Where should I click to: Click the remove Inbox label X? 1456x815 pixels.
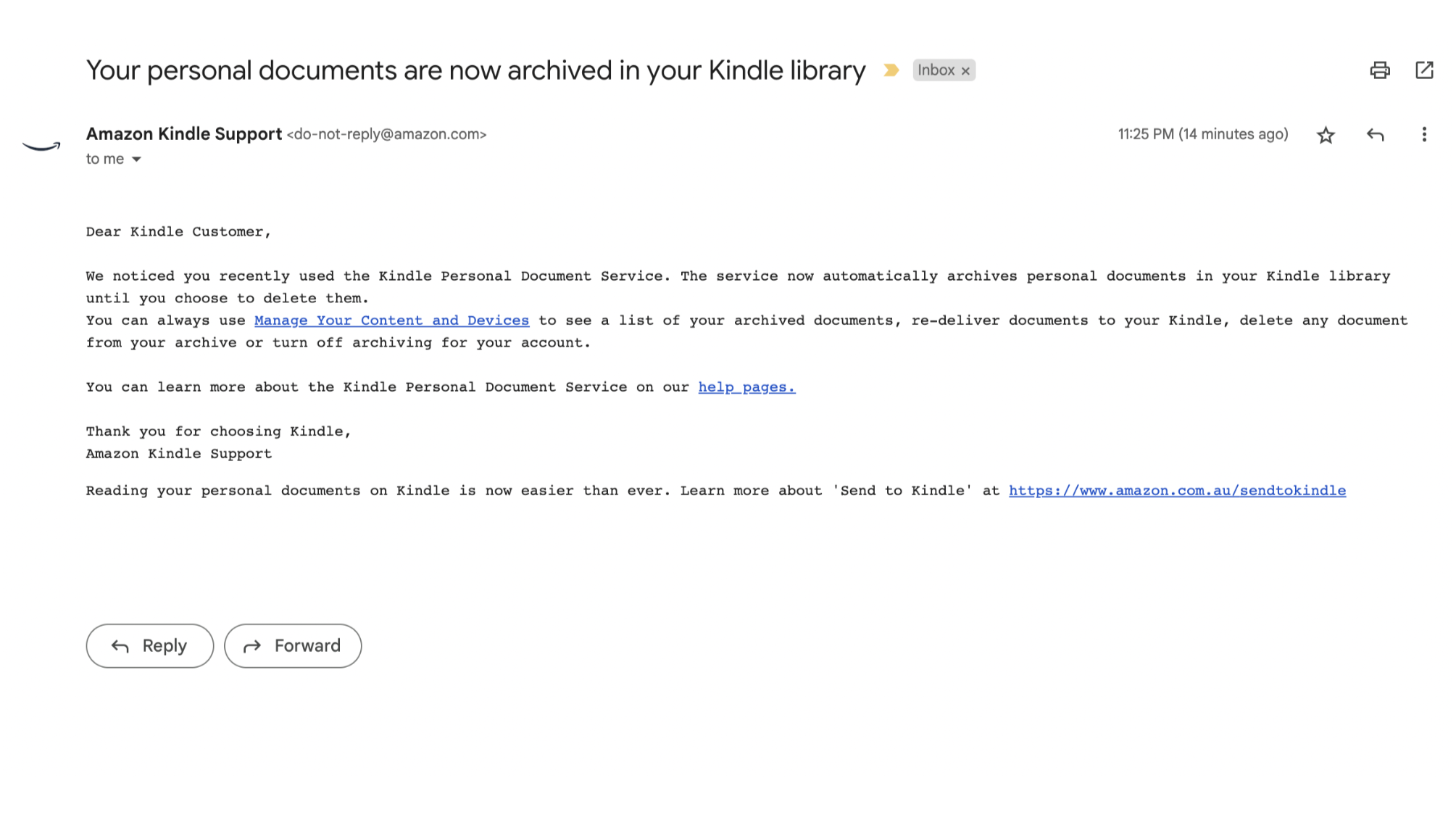964,69
